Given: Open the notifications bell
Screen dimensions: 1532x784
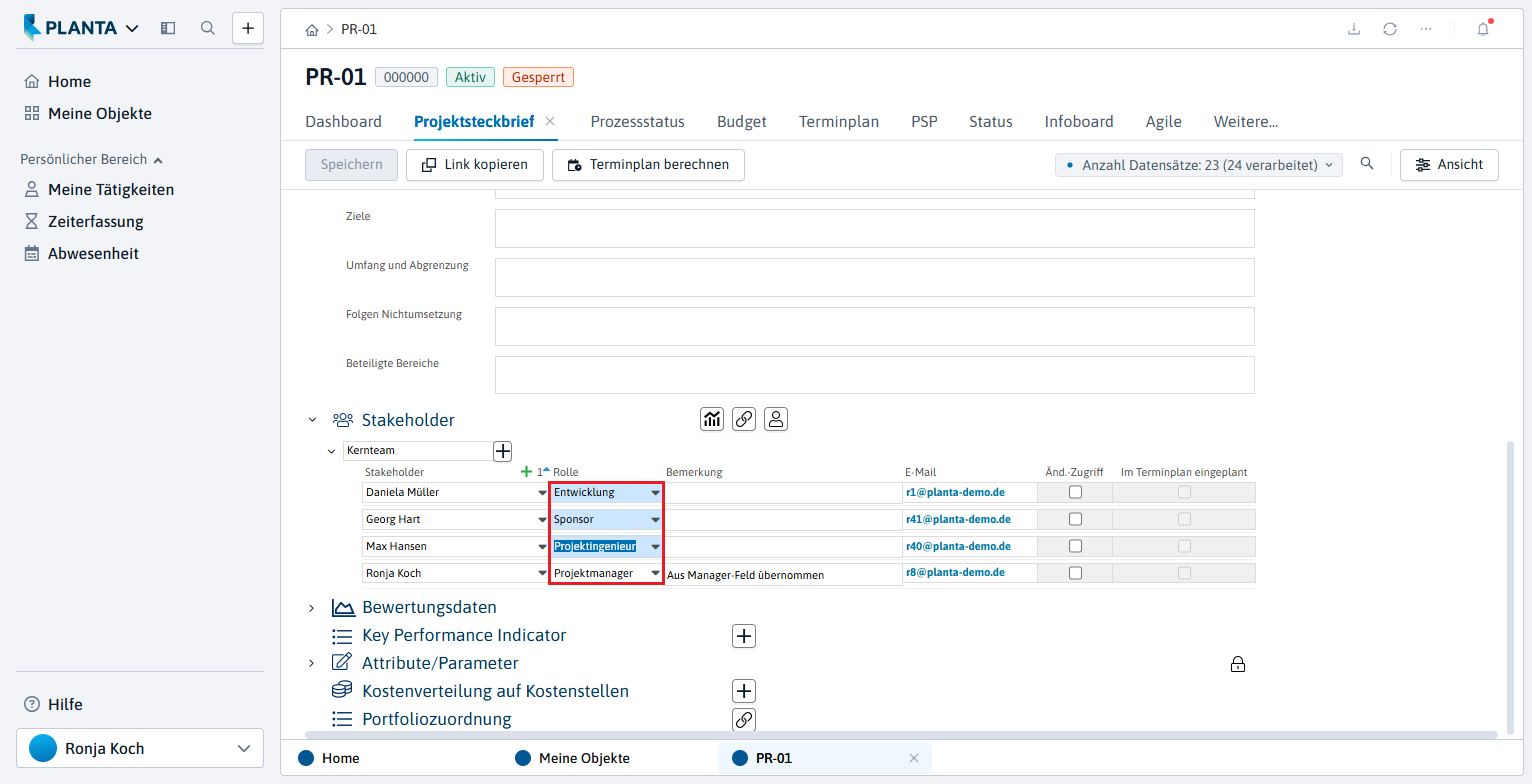Looking at the screenshot, I should 1483,29.
